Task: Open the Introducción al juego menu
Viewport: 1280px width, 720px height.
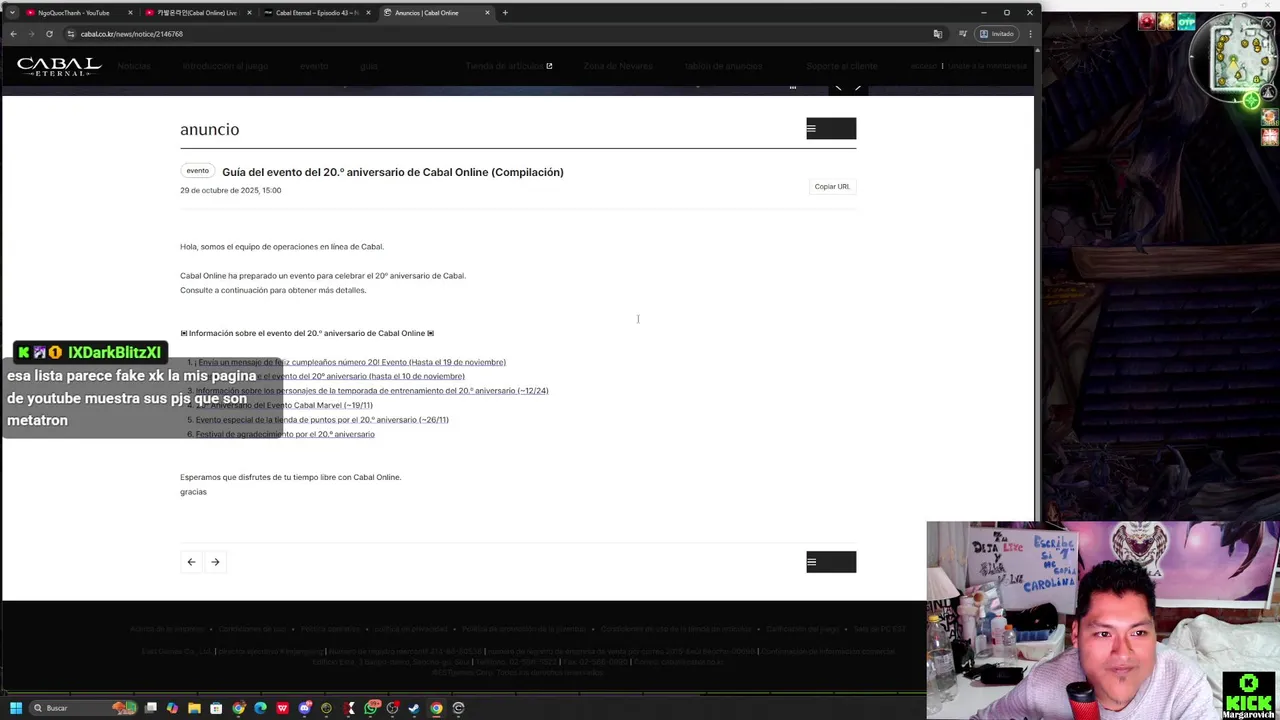Action: click(x=225, y=66)
